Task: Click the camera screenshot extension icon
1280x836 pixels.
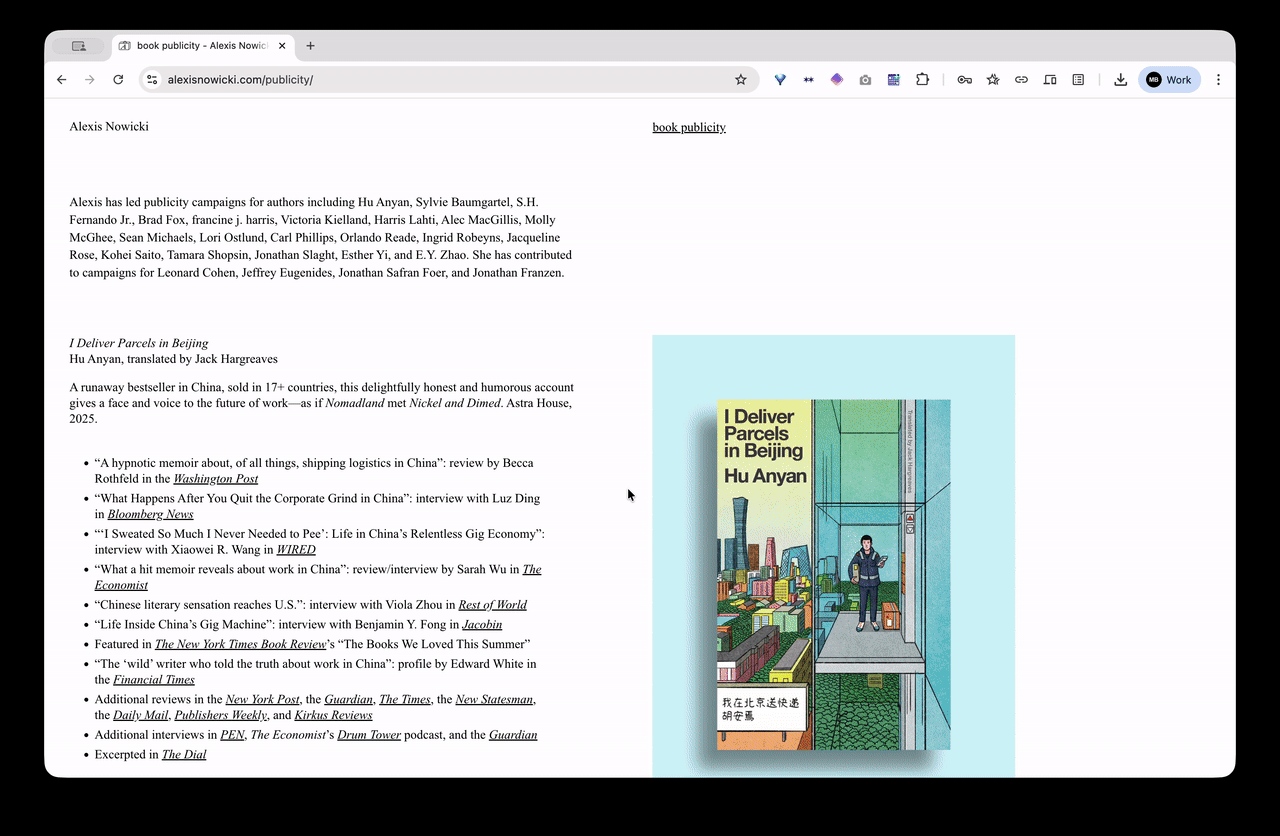Action: pyautogui.click(x=865, y=79)
